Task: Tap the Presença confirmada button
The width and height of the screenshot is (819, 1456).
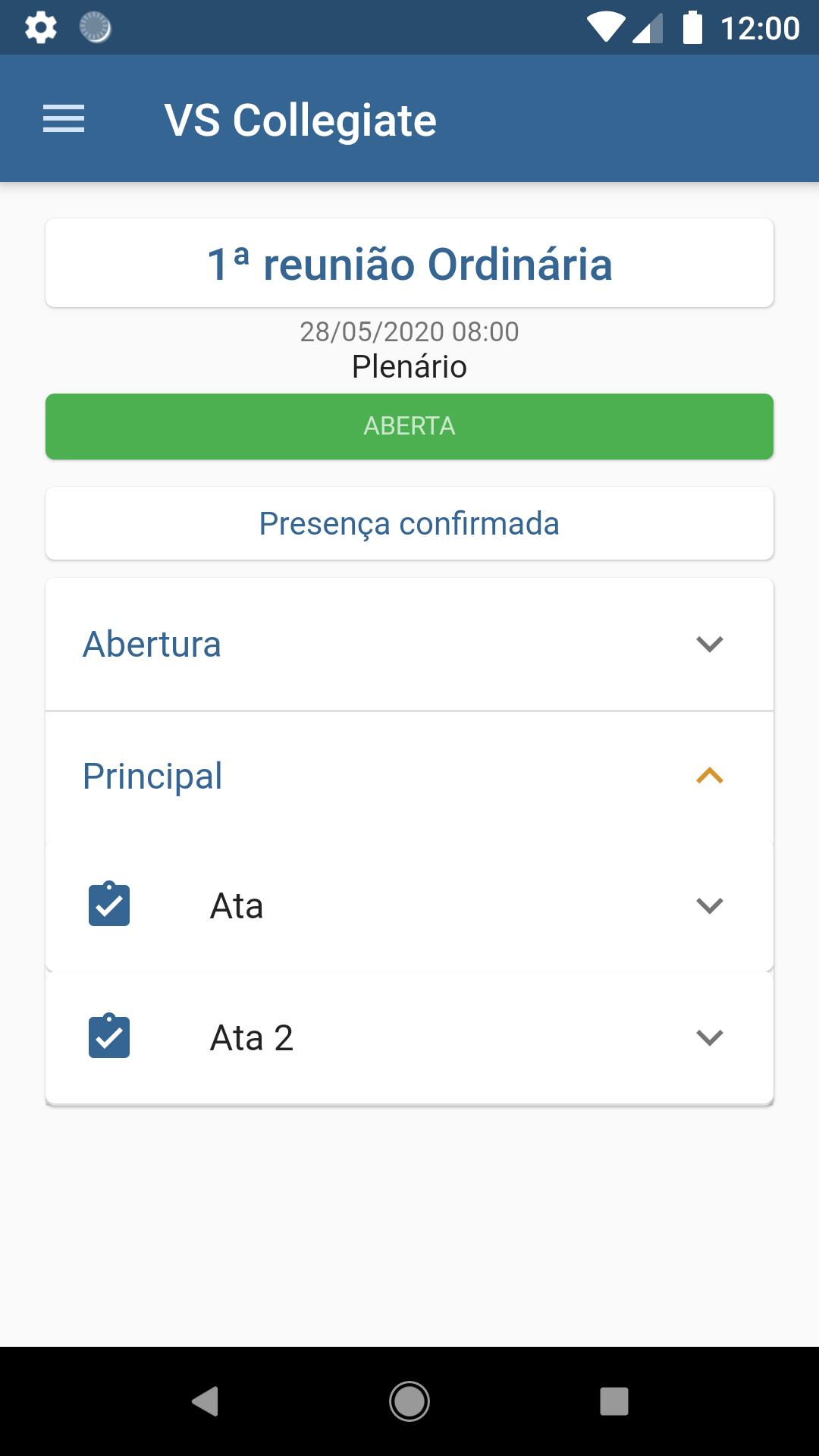Action: click(409, 523)
